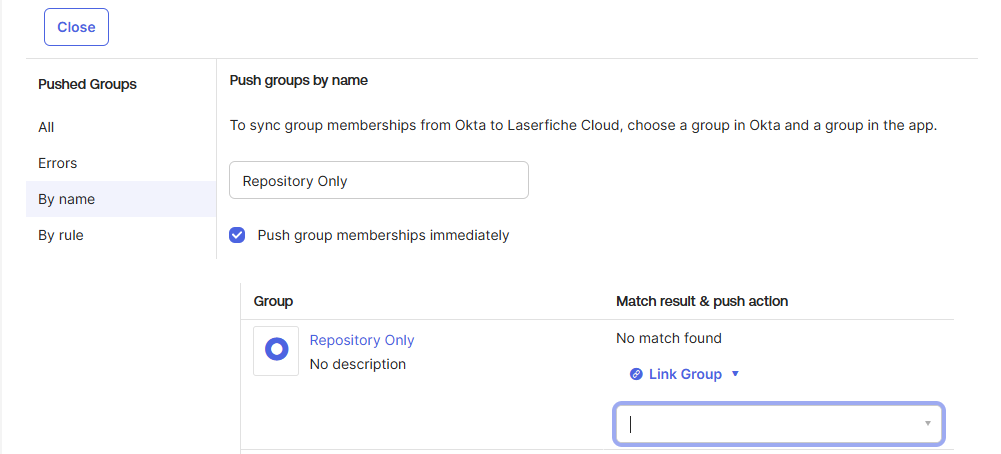1001x454 pixels.
Task: Open the Repository Only group link
Action: 362,340
